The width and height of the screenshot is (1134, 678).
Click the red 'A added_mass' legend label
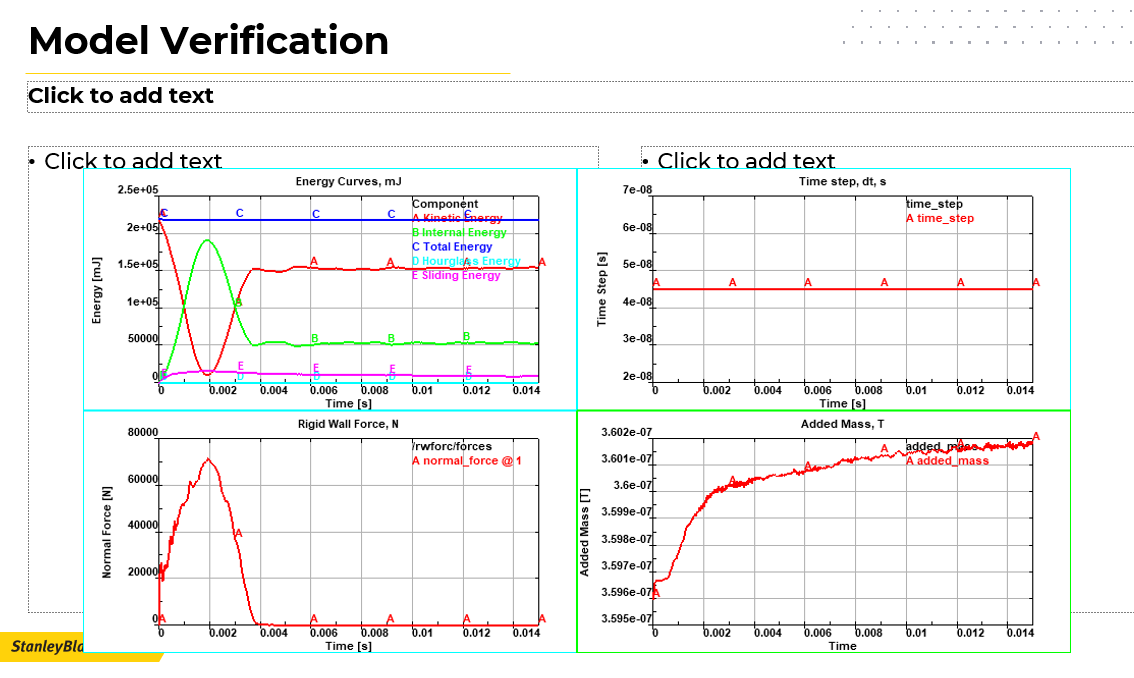947,461
